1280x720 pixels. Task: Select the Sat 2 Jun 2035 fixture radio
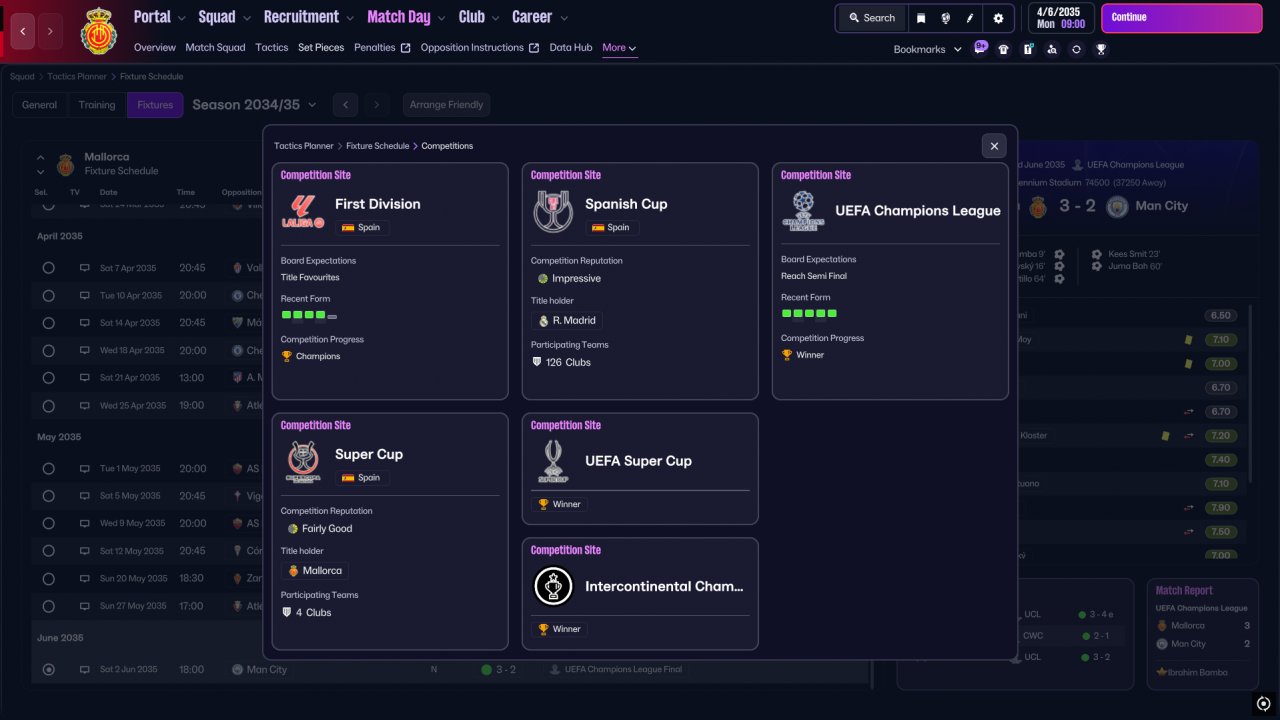pos(48,669)
